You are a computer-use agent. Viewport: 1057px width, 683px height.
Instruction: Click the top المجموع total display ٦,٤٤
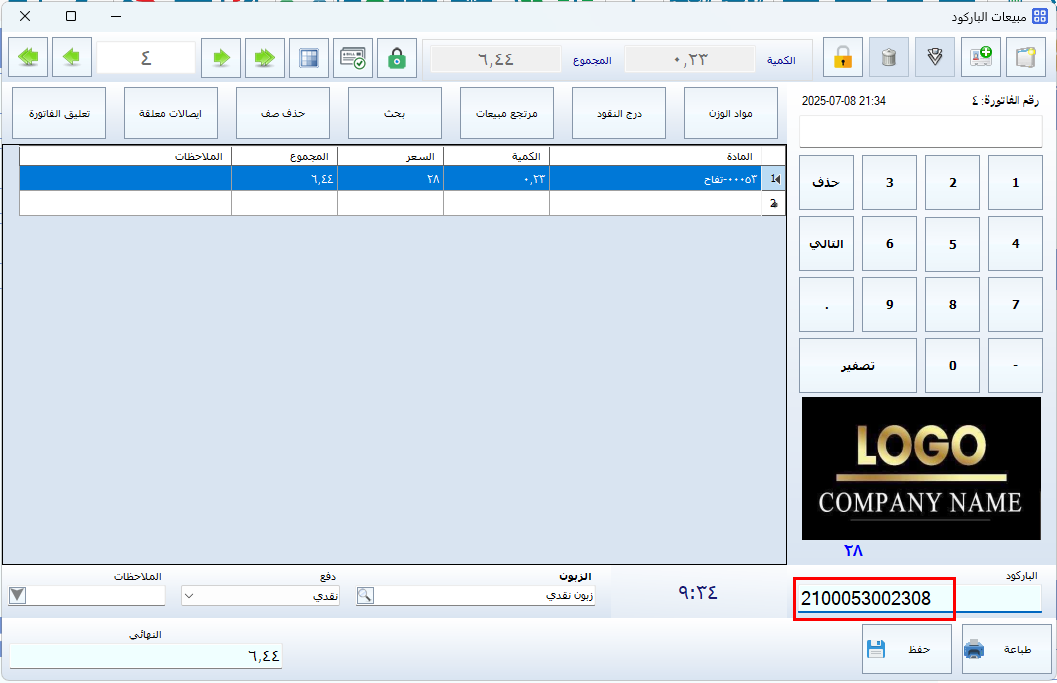(495, 59)
